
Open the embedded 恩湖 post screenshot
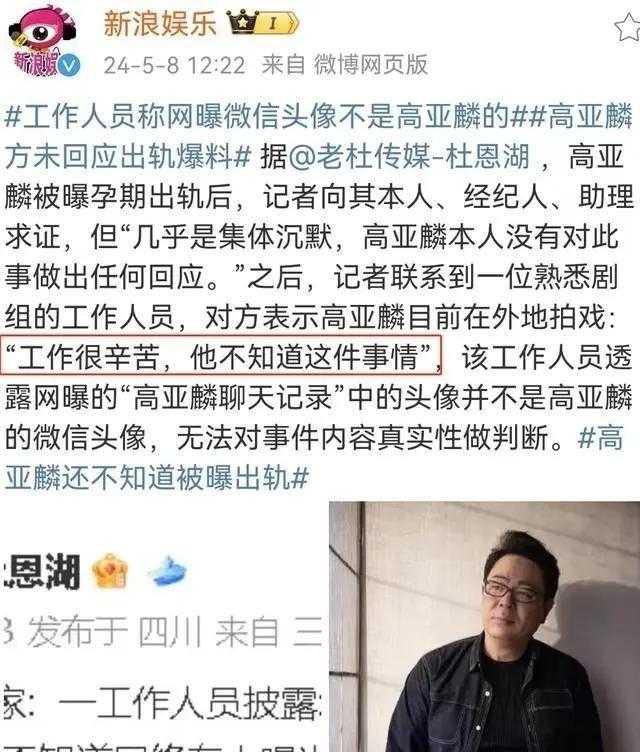(164, 627)
